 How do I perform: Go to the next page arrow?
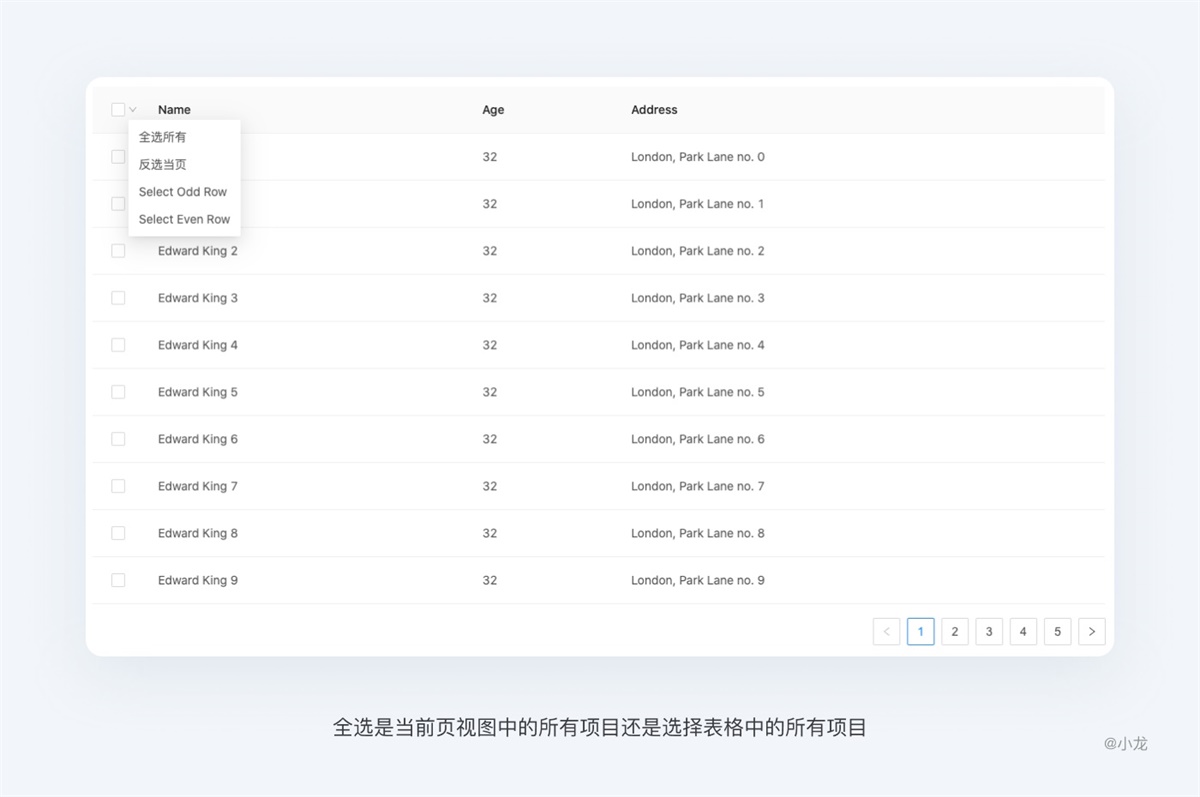click(x=1092, y=632)
